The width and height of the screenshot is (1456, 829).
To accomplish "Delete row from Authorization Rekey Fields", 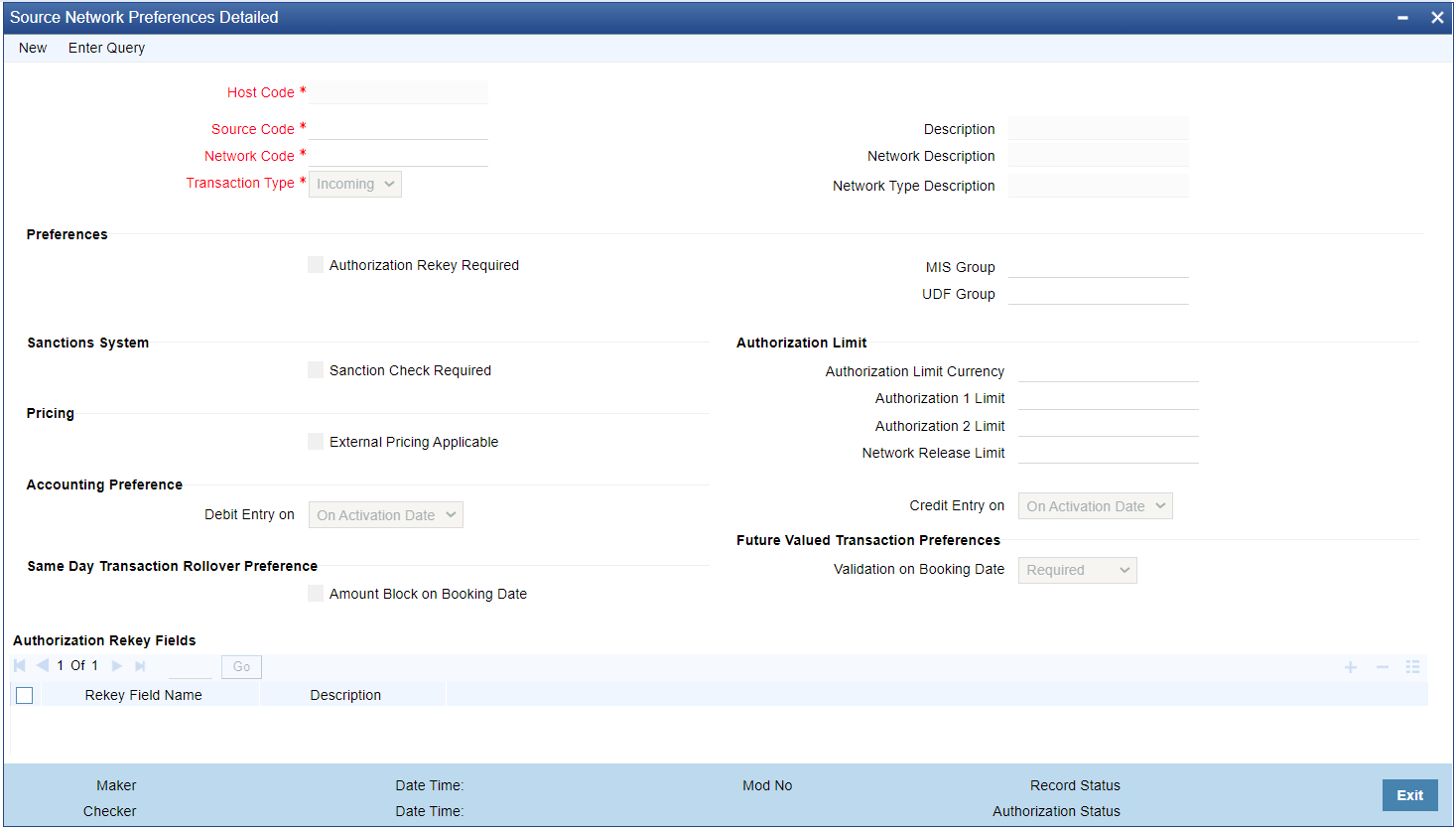I will 1382,667.
